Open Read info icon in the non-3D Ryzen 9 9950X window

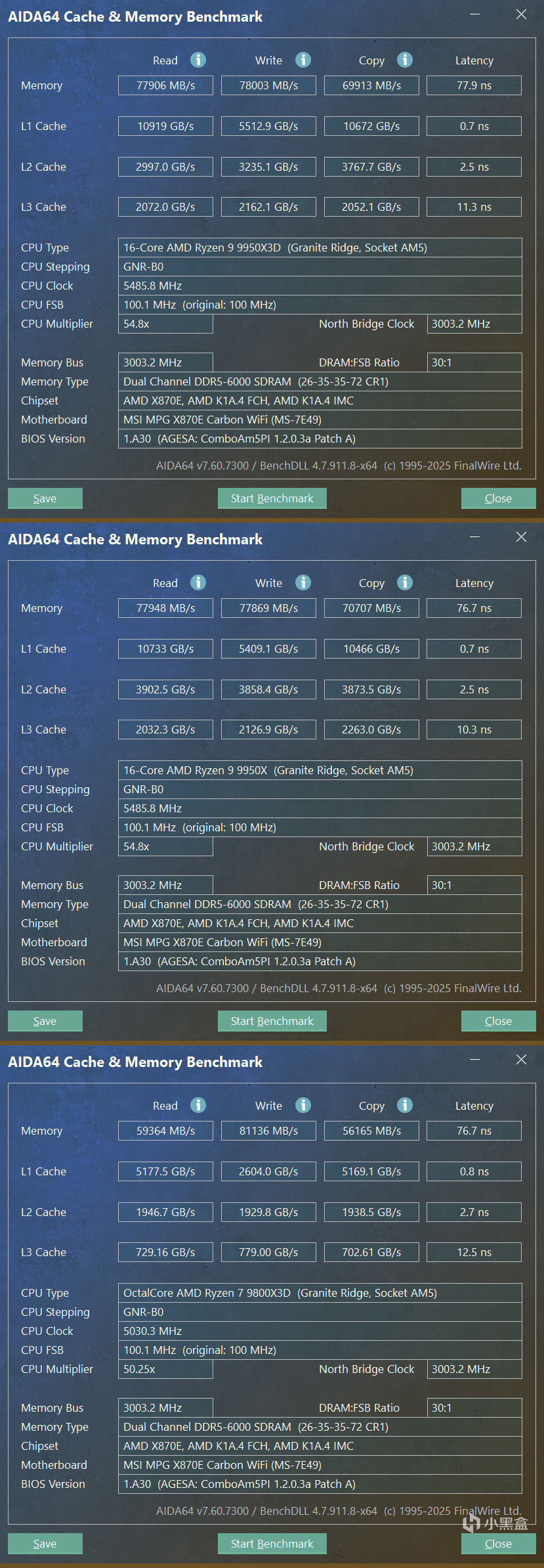(x=198, y=582)
